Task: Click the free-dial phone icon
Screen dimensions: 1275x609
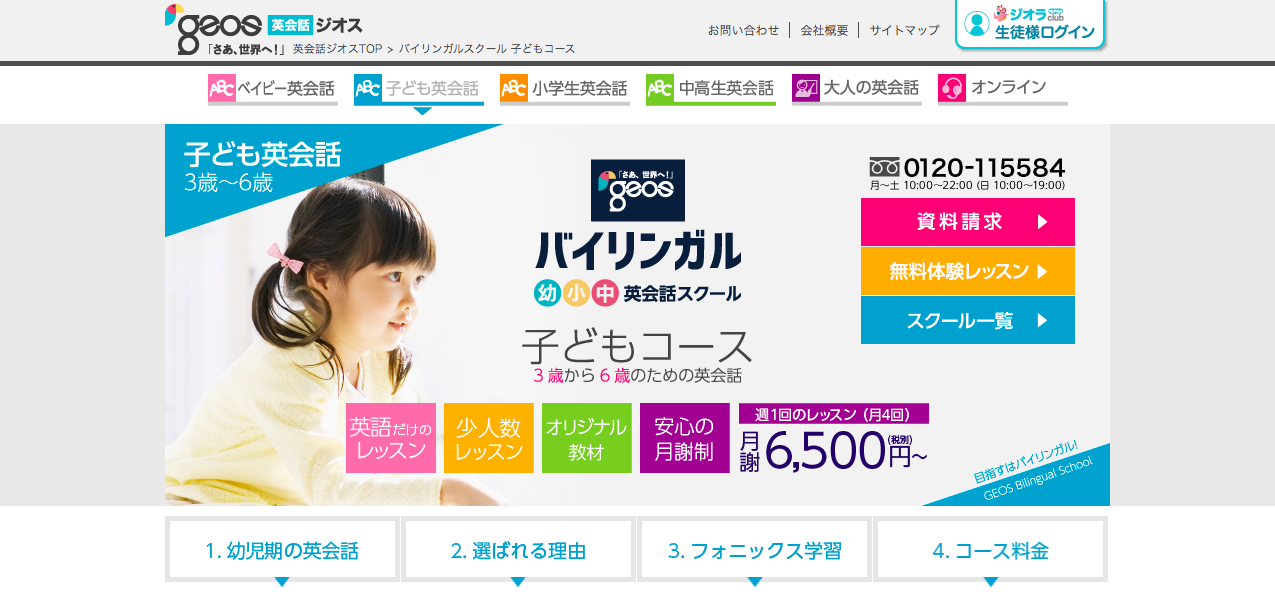Action: pos(884,167)
